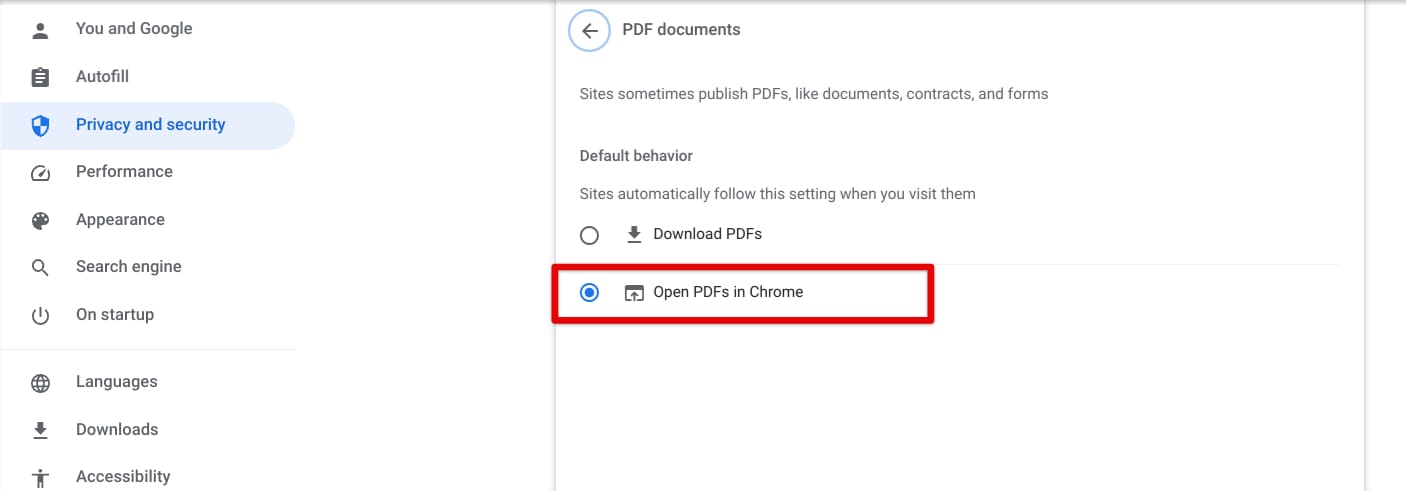Click the Performance gauge icon
1406x491 pixels.
tap(40, 173)
